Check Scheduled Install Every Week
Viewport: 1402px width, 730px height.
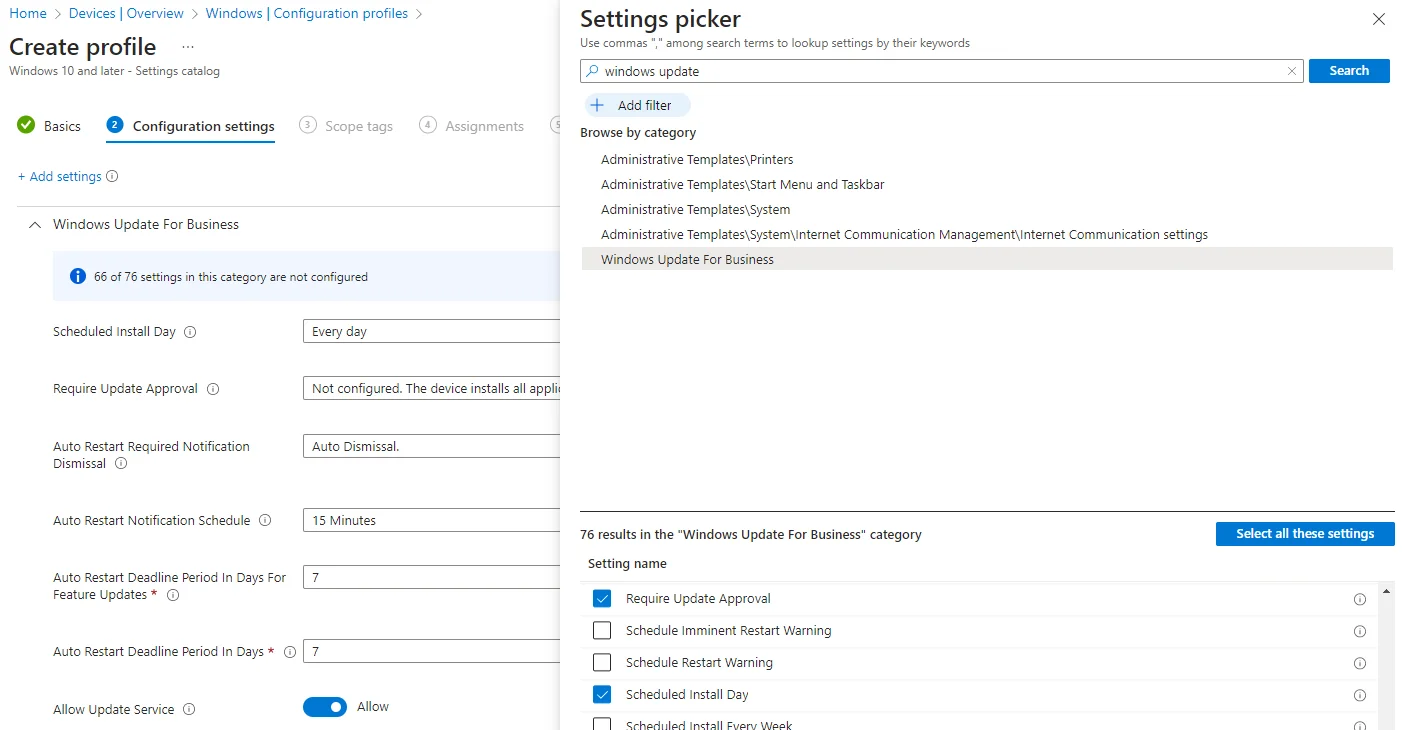tap(602, 724)
